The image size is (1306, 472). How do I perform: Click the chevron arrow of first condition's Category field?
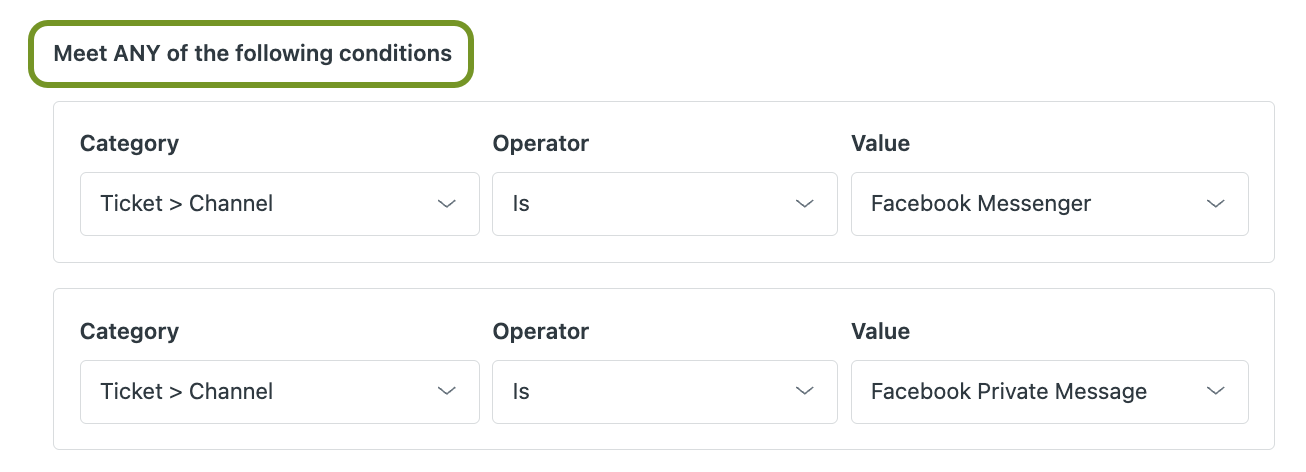pyautogui.click(x=447, y=204)
